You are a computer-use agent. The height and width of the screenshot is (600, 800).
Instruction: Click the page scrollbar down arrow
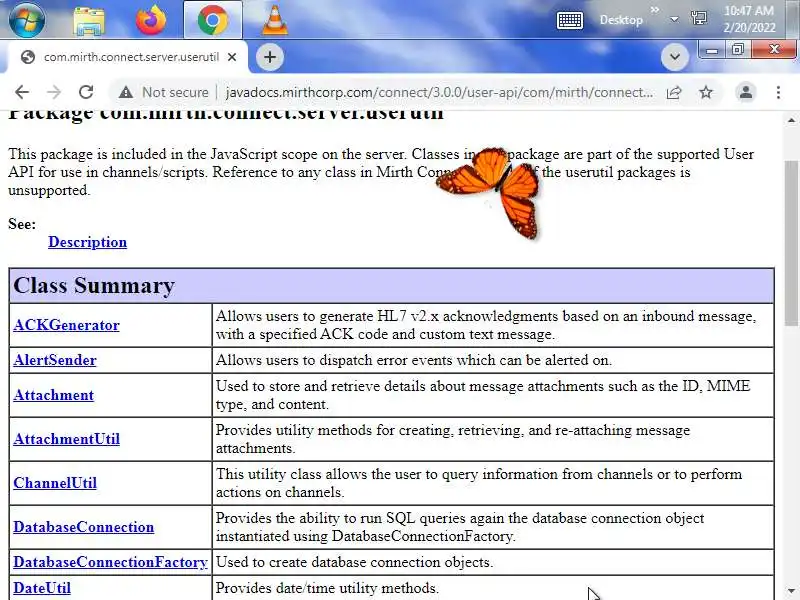click(791, 591)
